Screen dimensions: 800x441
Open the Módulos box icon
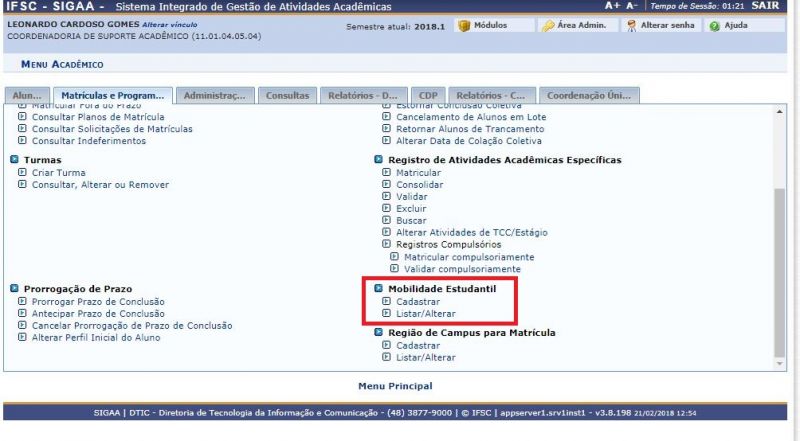464,26
